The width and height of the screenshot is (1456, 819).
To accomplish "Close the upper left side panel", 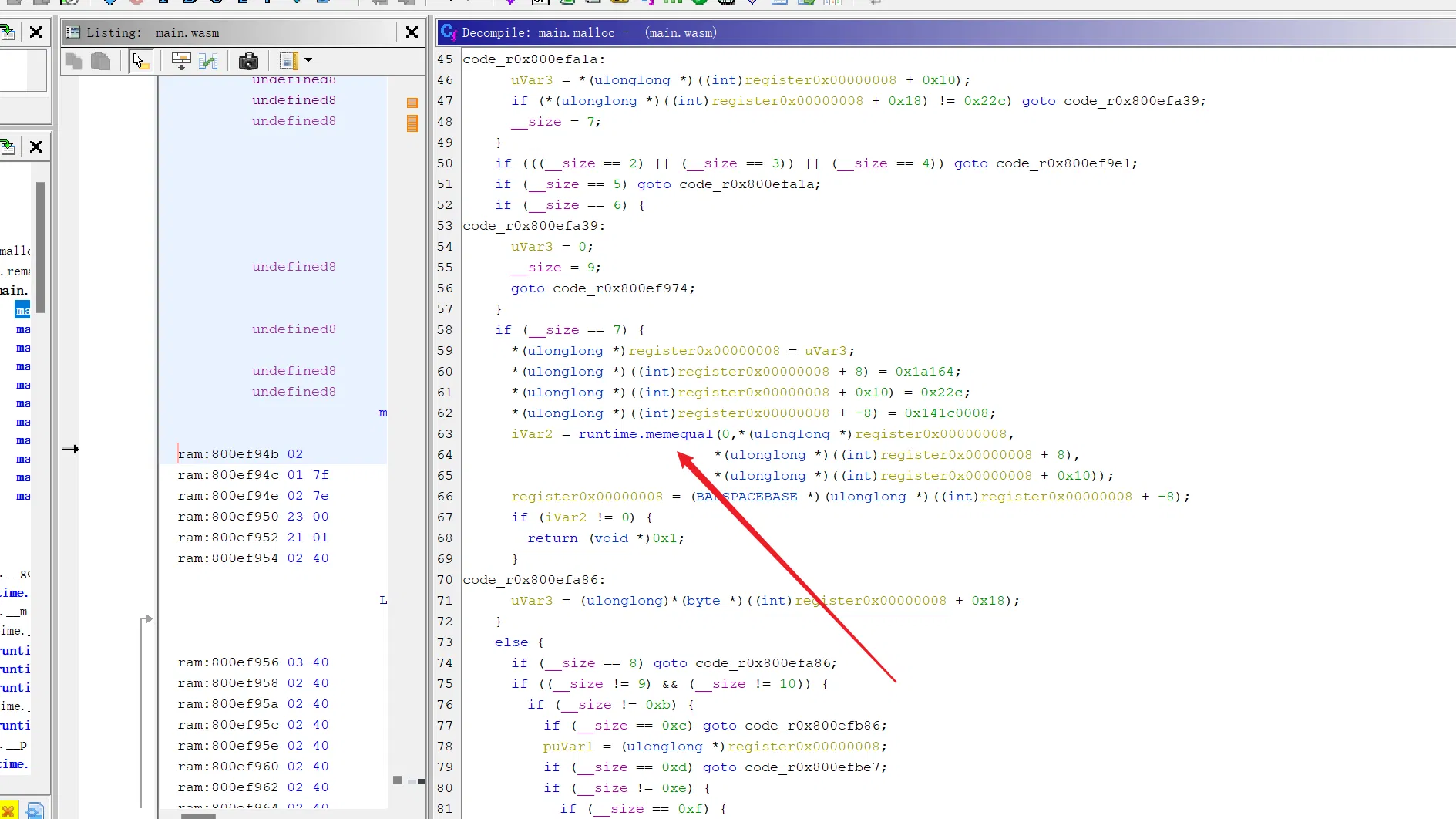I will pyautogui.click(x=35, y=32).
